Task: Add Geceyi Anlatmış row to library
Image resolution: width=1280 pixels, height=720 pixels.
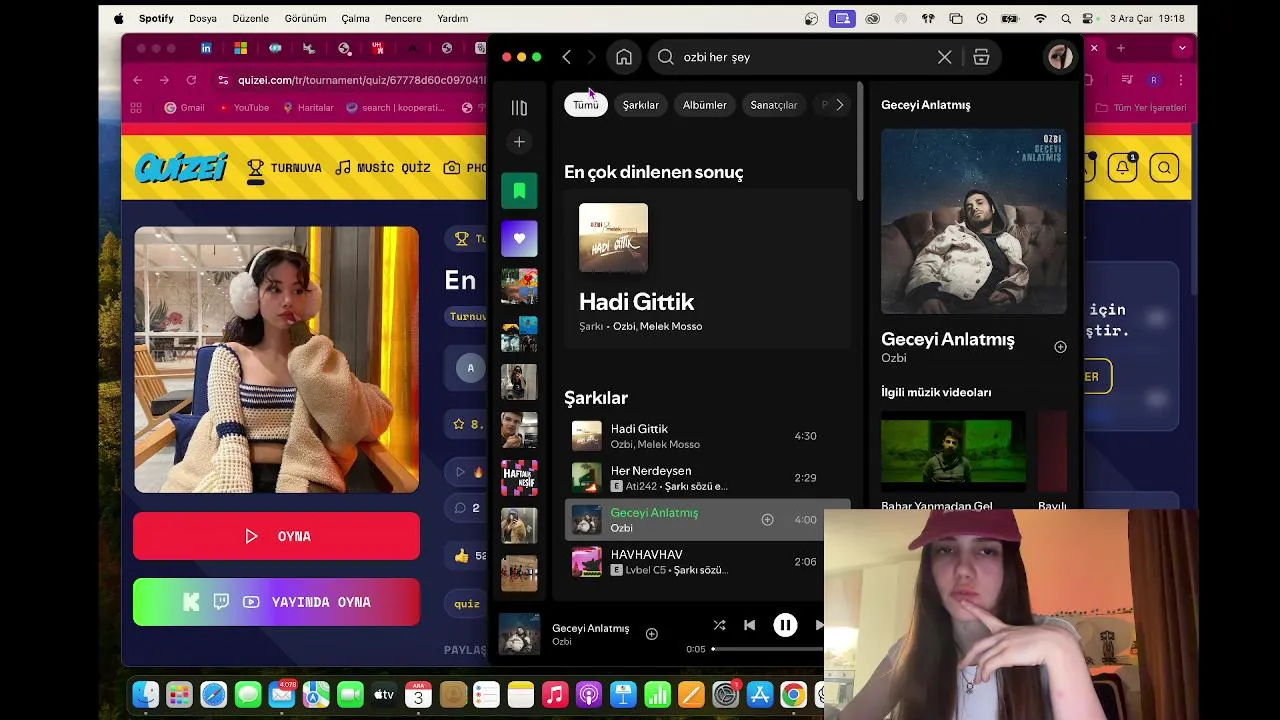Action: [767, 519]
